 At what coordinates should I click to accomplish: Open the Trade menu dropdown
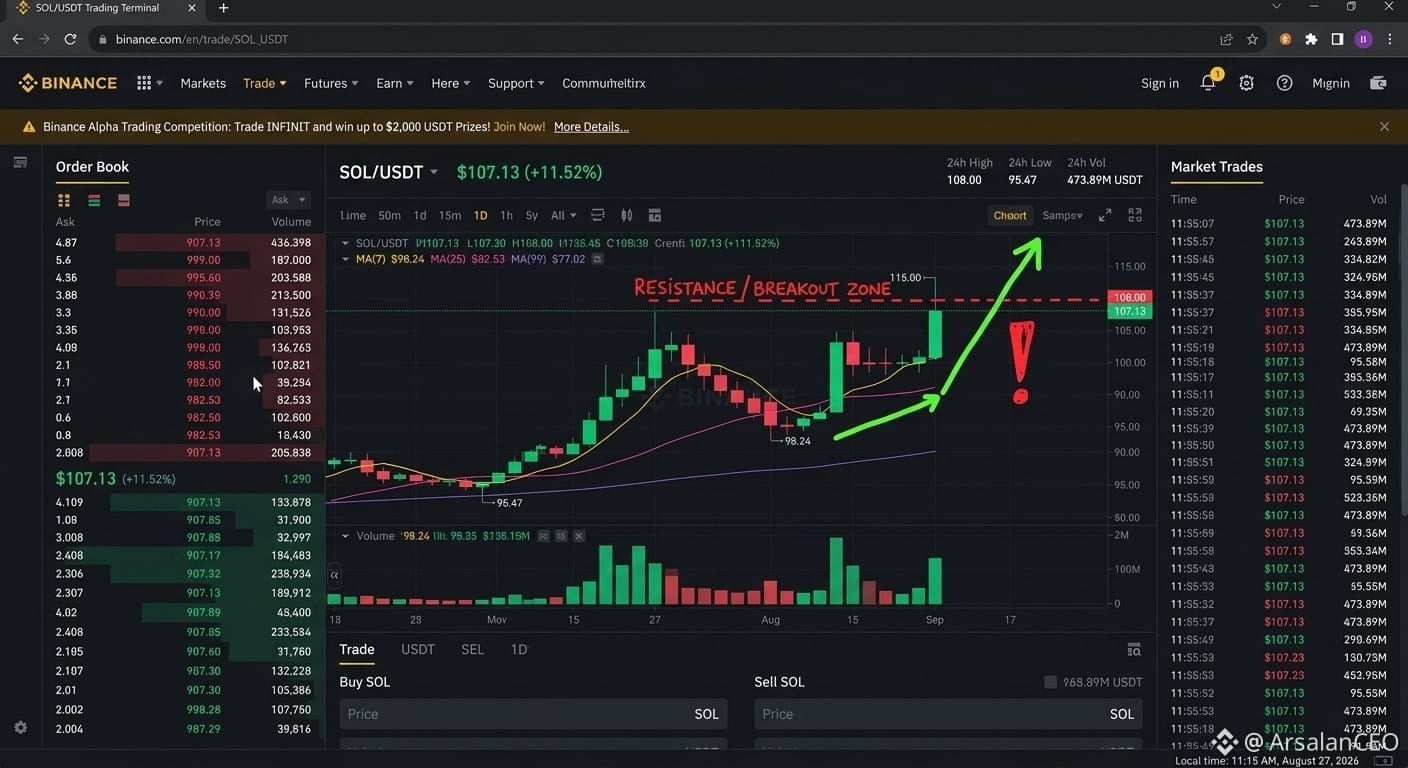265,83
